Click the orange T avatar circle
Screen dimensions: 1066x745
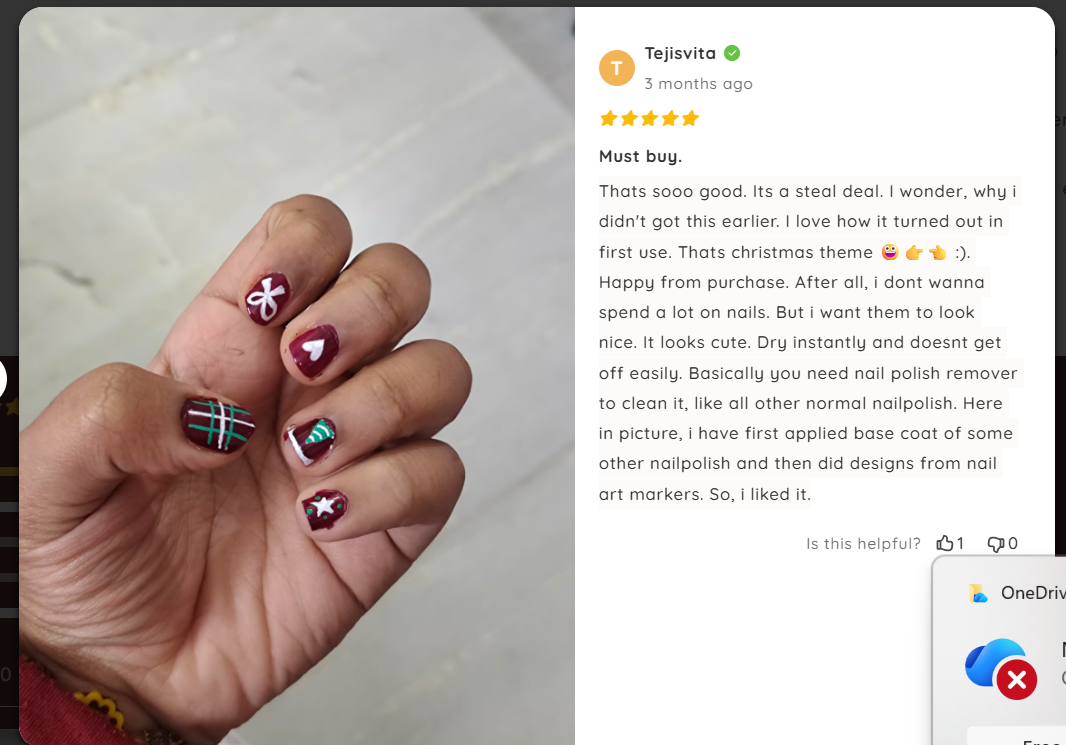coord(617,68)
